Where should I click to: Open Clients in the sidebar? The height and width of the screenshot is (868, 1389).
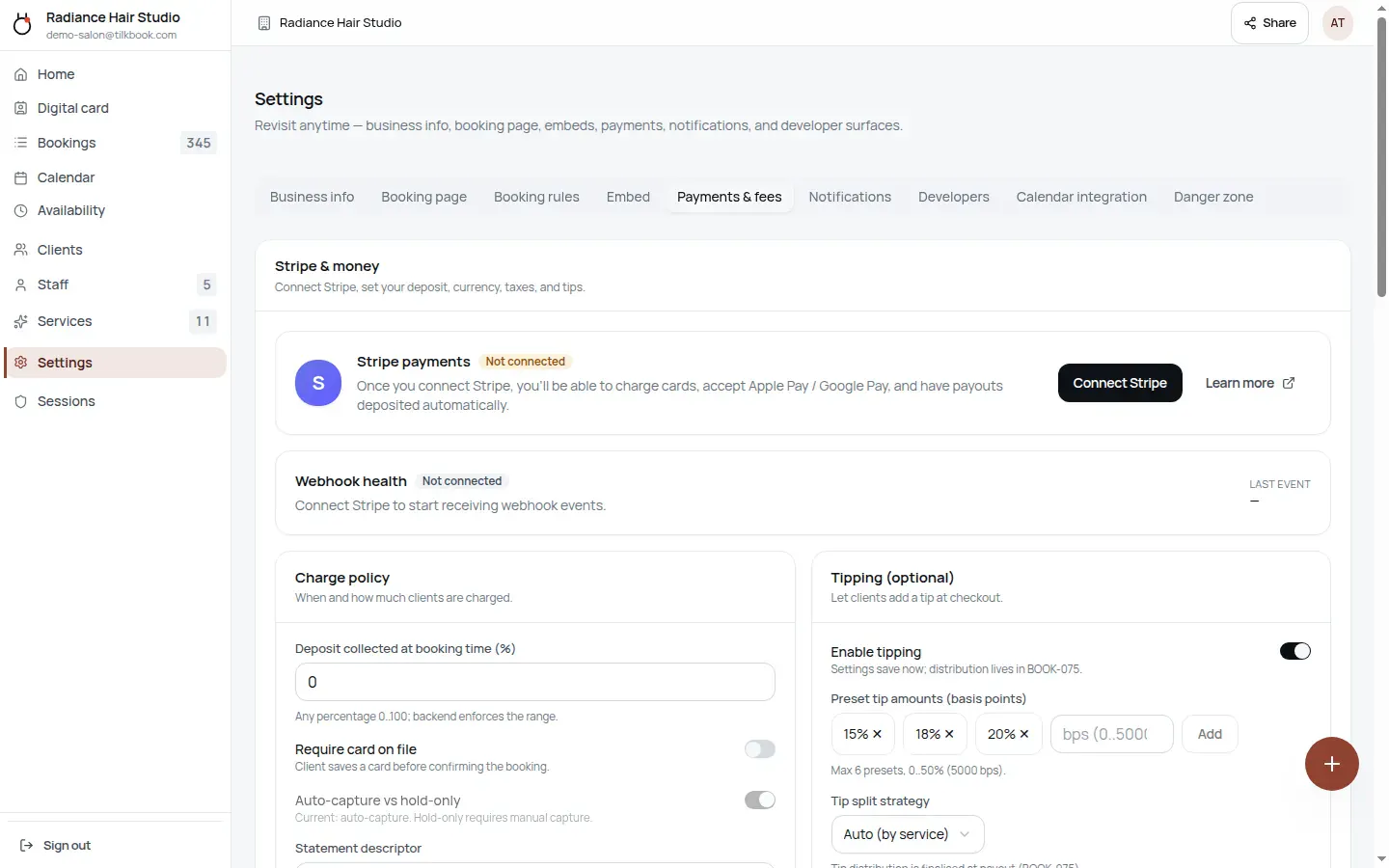116,250
